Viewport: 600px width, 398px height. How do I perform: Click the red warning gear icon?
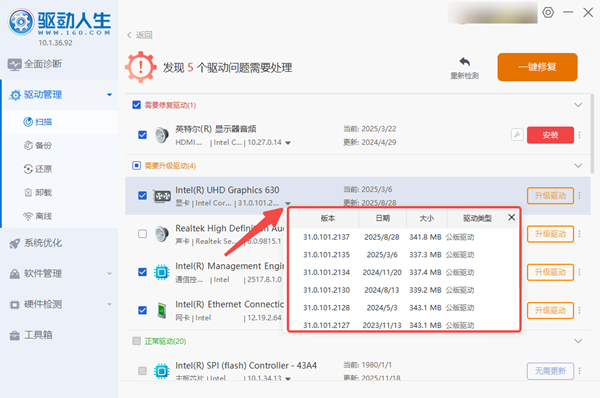141,67
